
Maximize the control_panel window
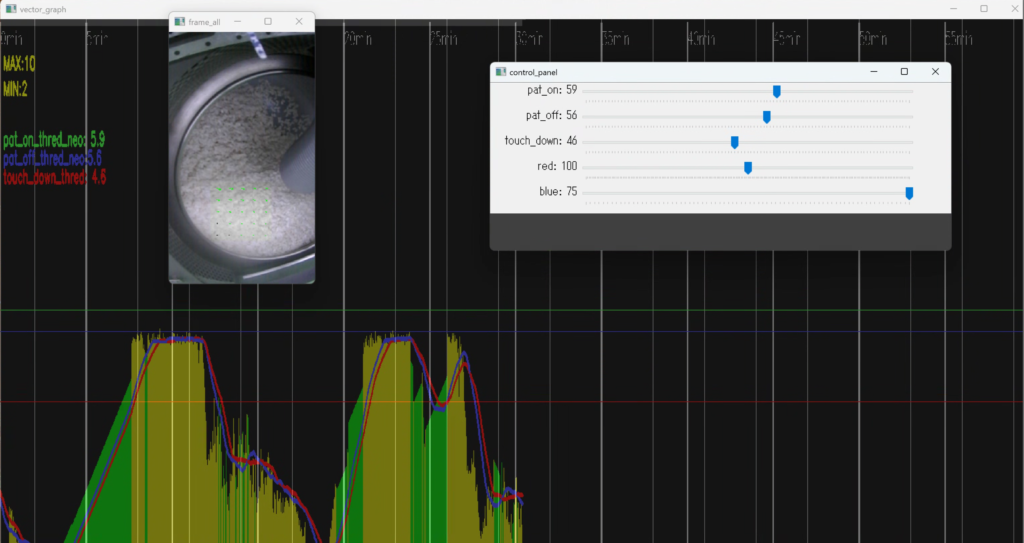[904, 72]
